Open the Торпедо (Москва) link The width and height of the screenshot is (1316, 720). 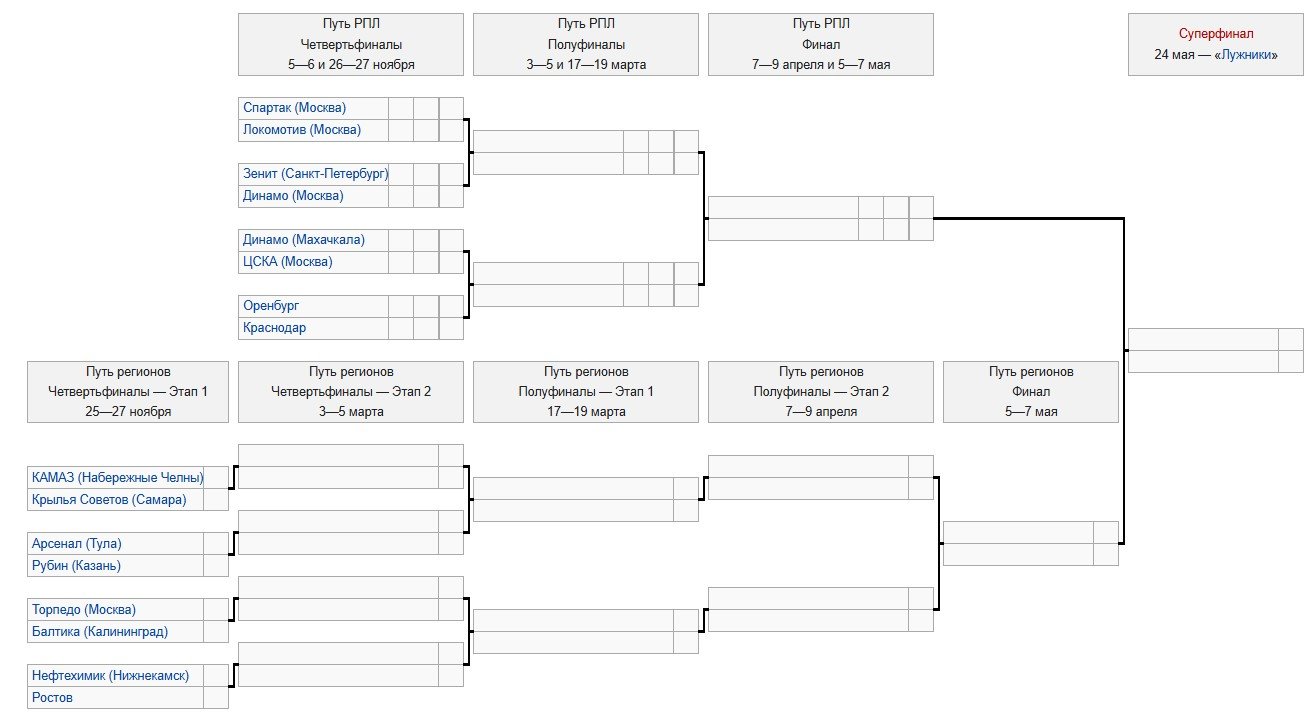coord(83,610)
